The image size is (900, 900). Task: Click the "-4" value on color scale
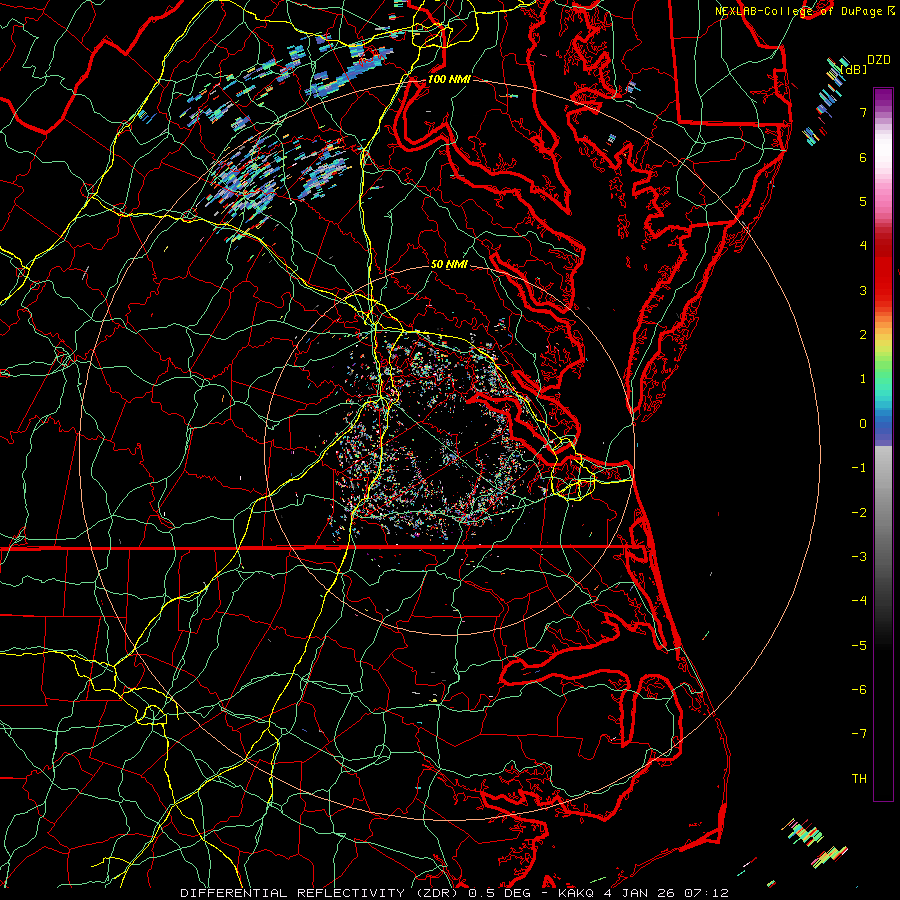point(859,601)
